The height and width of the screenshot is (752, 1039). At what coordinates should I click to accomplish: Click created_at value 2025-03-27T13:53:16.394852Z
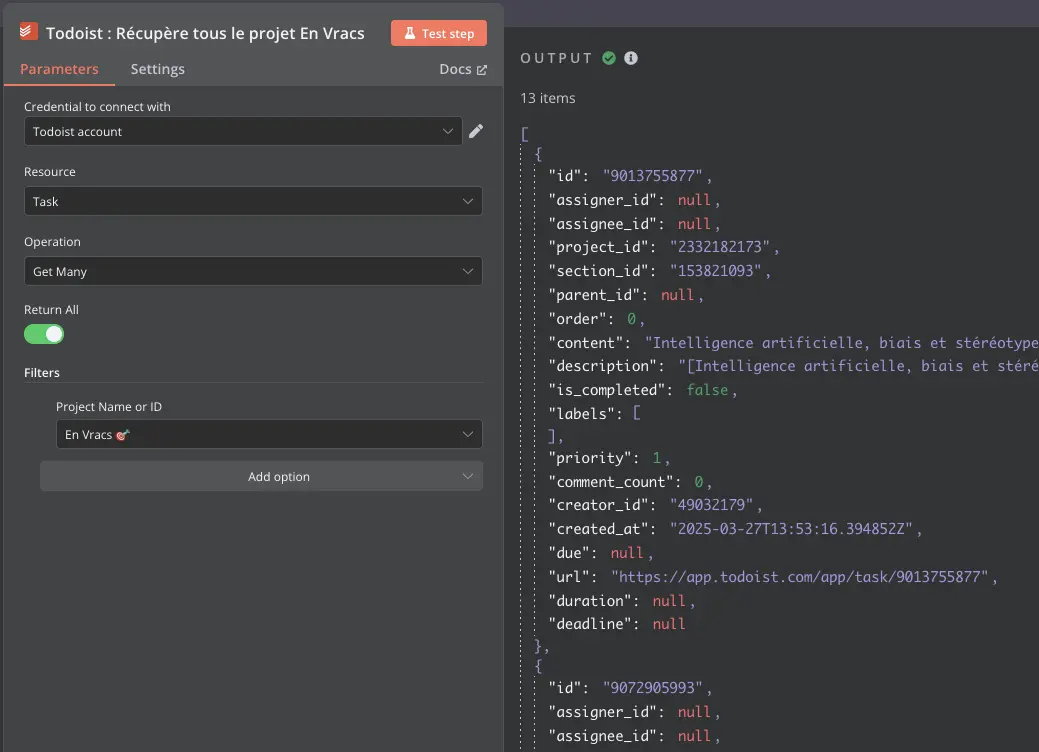(x=791, y=529)
